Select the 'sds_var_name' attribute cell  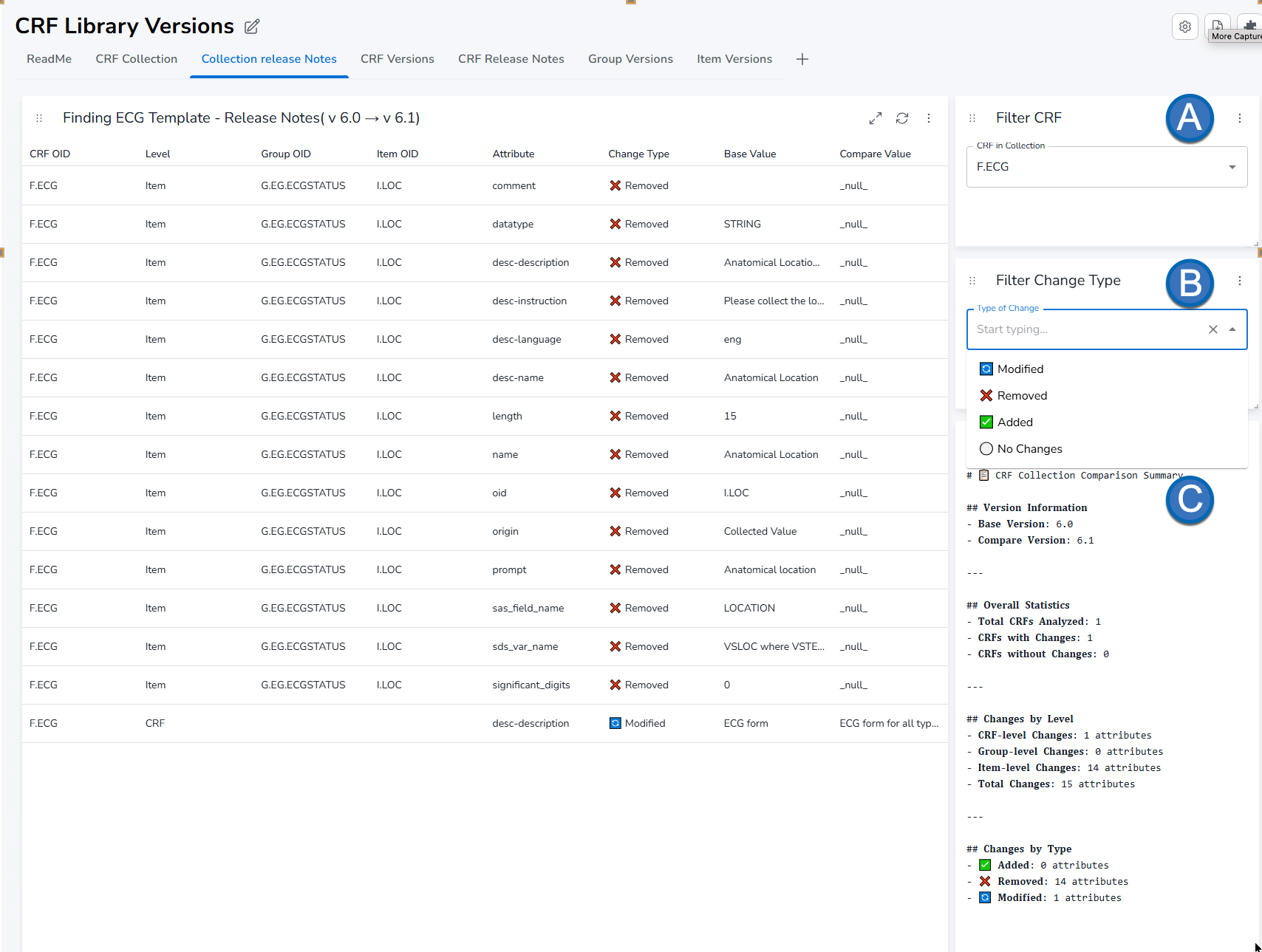coord(525,647)
